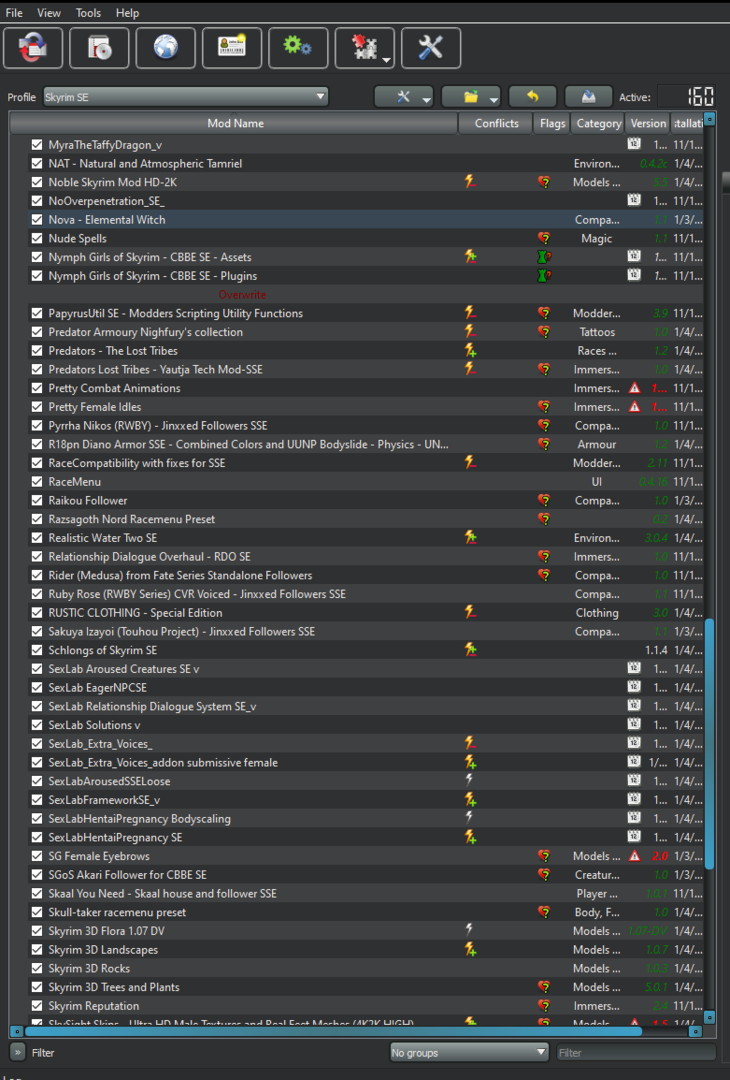Open settings via wrench and screwdriver icon
This screenshot has height=1080, width=730.
coord(430,48)
